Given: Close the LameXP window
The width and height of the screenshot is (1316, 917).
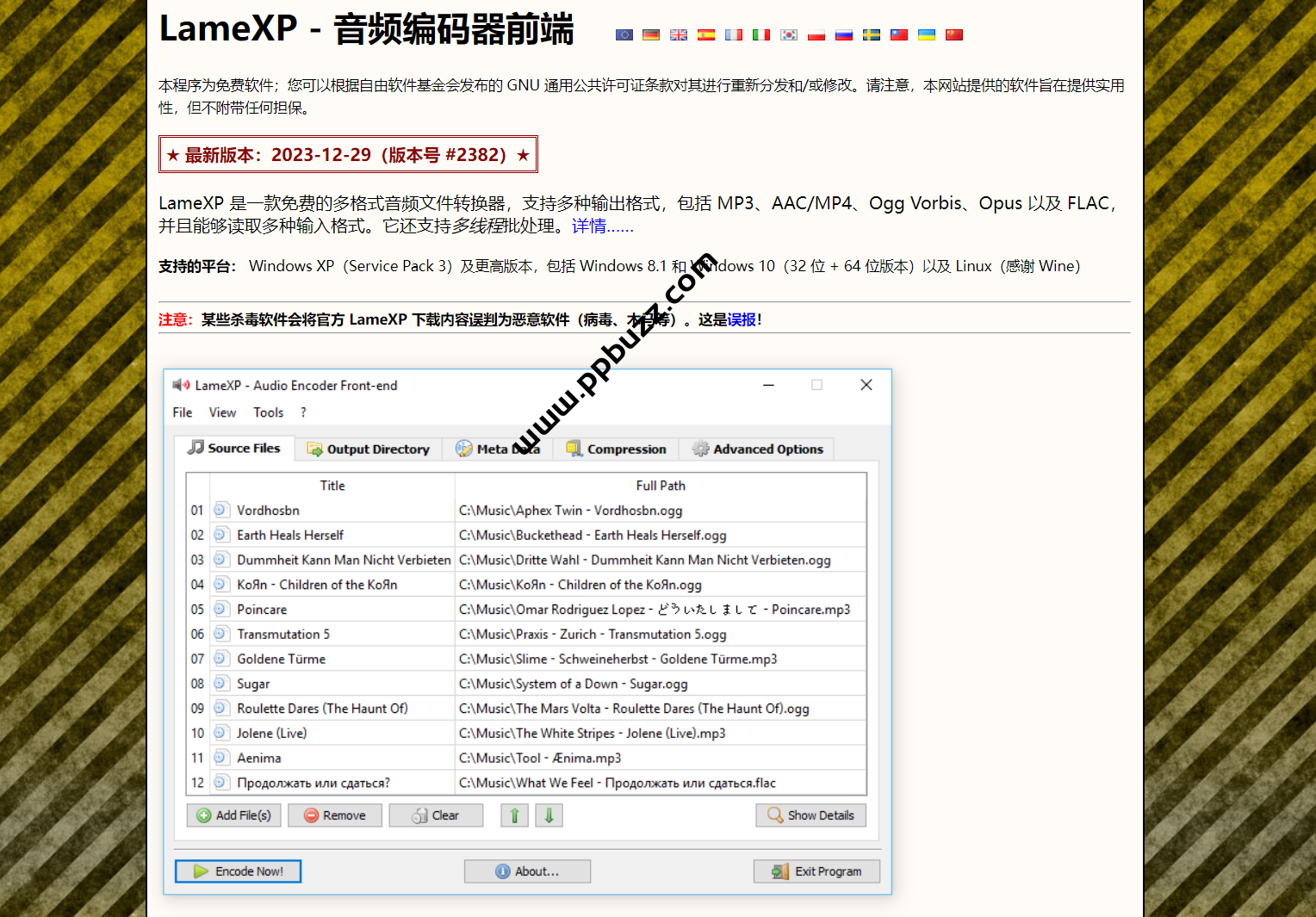Looking at the screenshot, I should coord(866,385).
